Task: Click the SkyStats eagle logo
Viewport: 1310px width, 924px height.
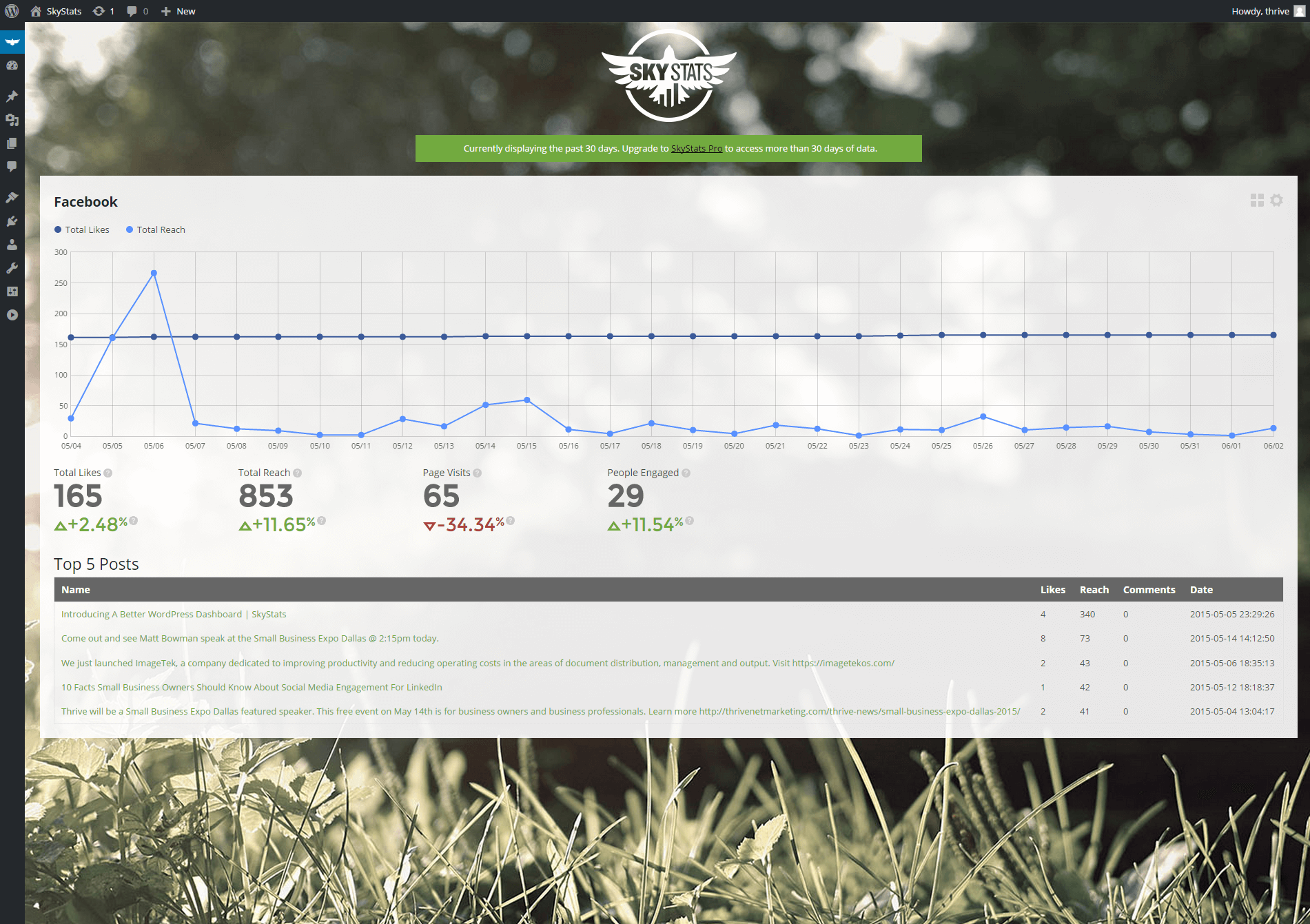Action: point(668,76)
